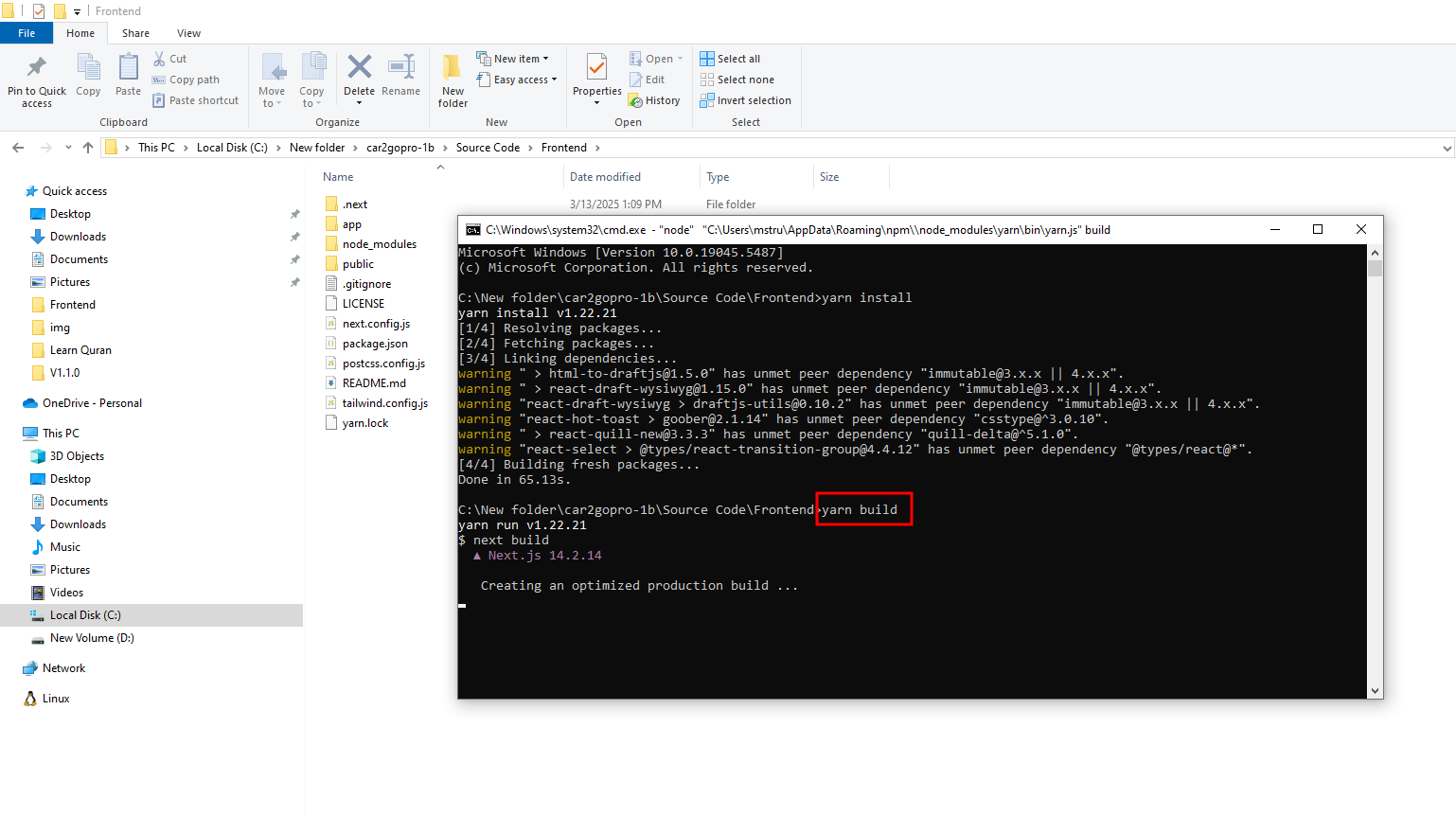Screen dimensions: 1456x816
Task: Select the tailwind.config.js file
Action: click(384, 403)
